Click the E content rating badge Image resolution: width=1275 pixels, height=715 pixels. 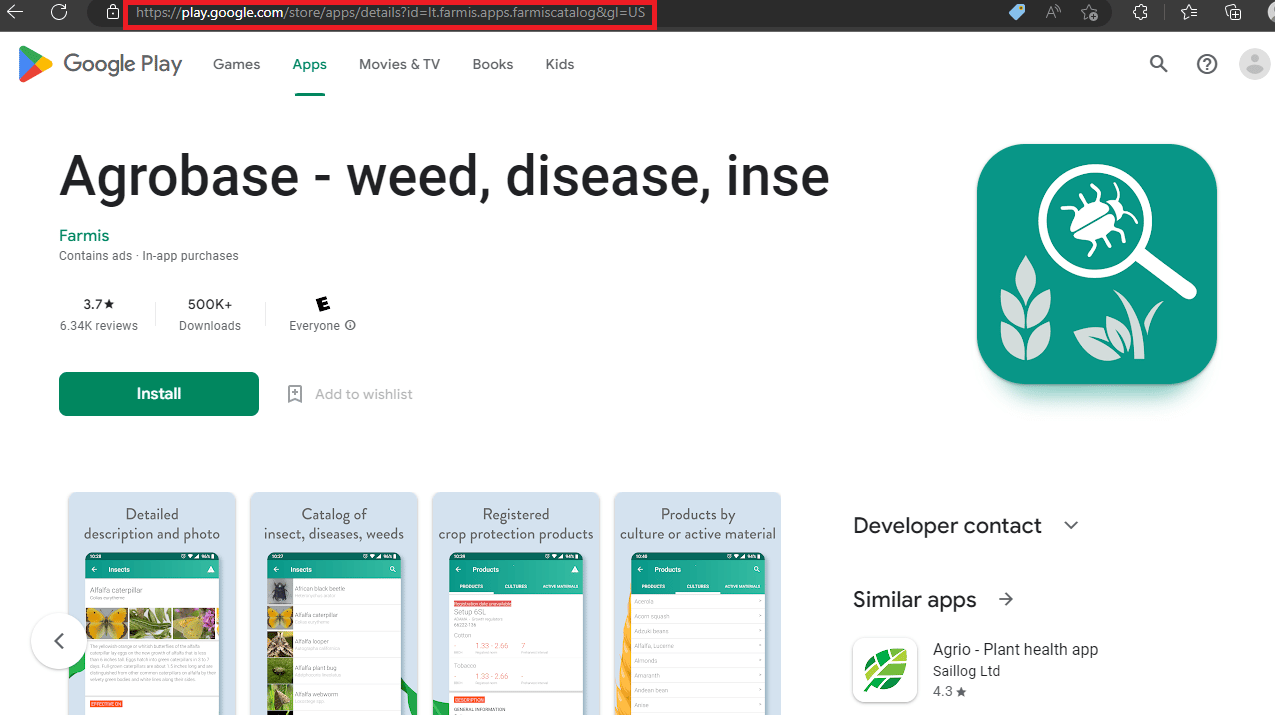[322, 304]
